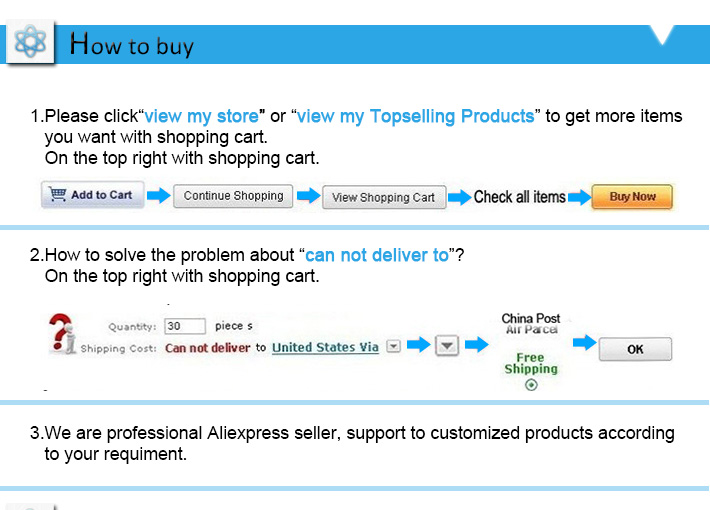The width and height of the screenshot is (710, 510).
Task: Open "view my Topselling Products" link
Action: click(416, 116)
